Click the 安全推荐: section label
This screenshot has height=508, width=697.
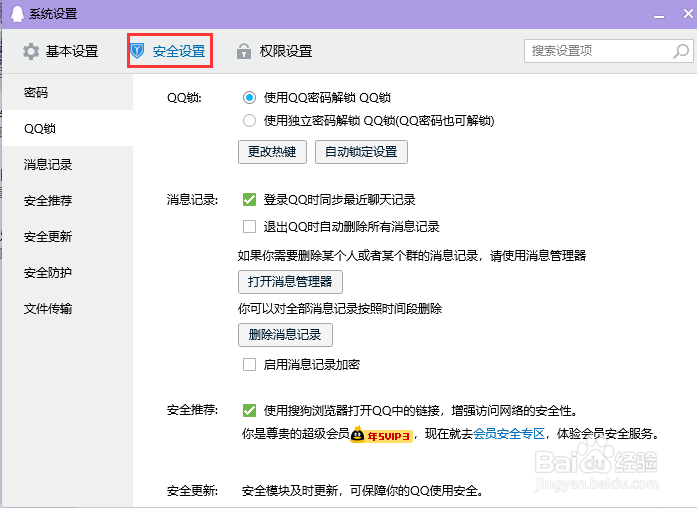[x=192, y=410]
